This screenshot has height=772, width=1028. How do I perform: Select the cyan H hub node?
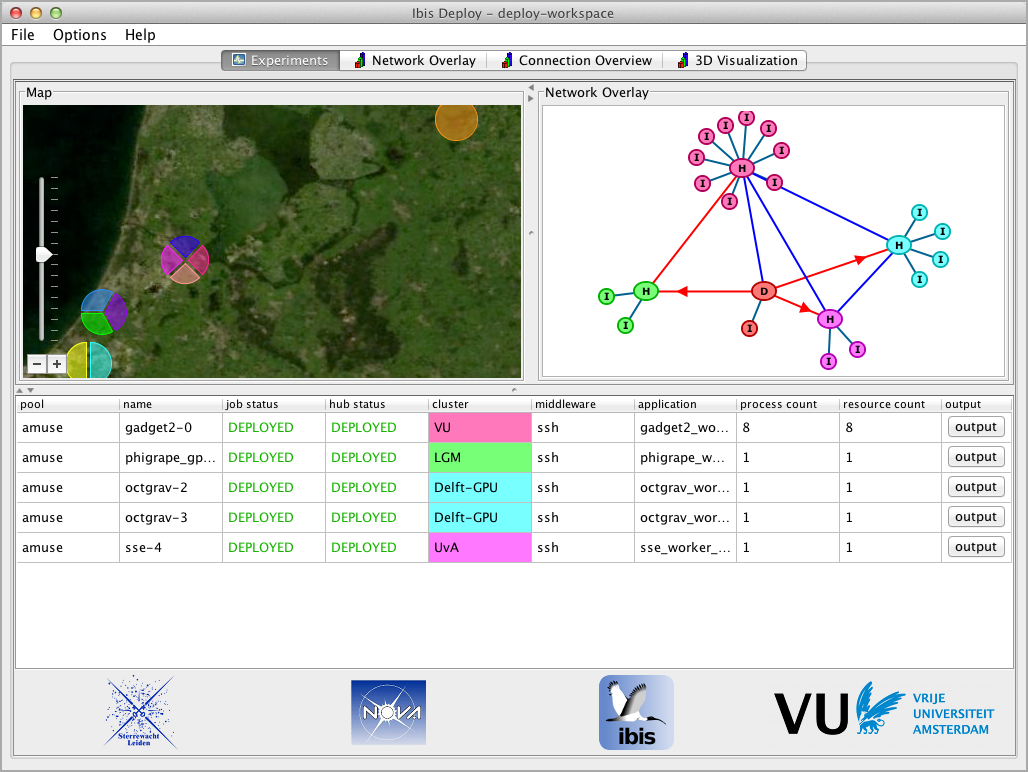coord(899,245)
